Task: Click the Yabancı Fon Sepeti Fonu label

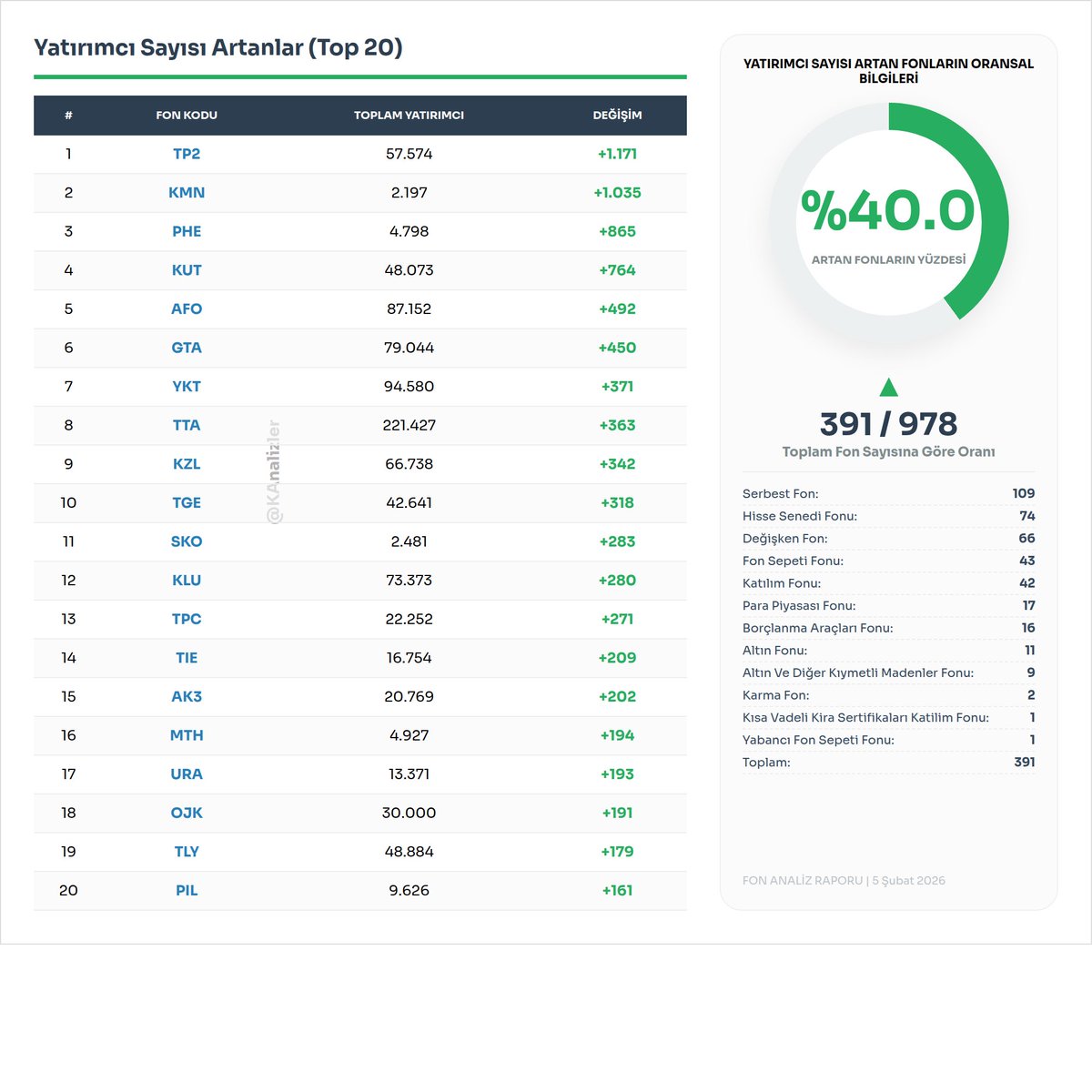Action: [x=818, y=740]
